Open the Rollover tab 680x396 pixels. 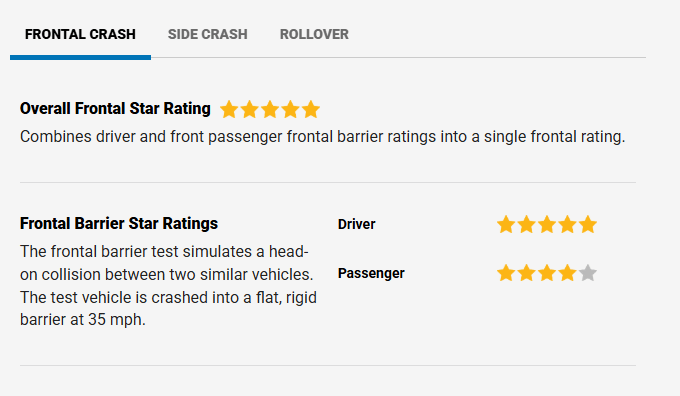[314, 34]
